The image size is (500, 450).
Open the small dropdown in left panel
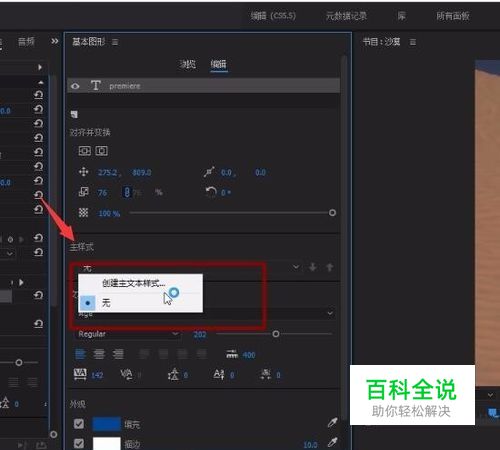click(x=10, y=253)
